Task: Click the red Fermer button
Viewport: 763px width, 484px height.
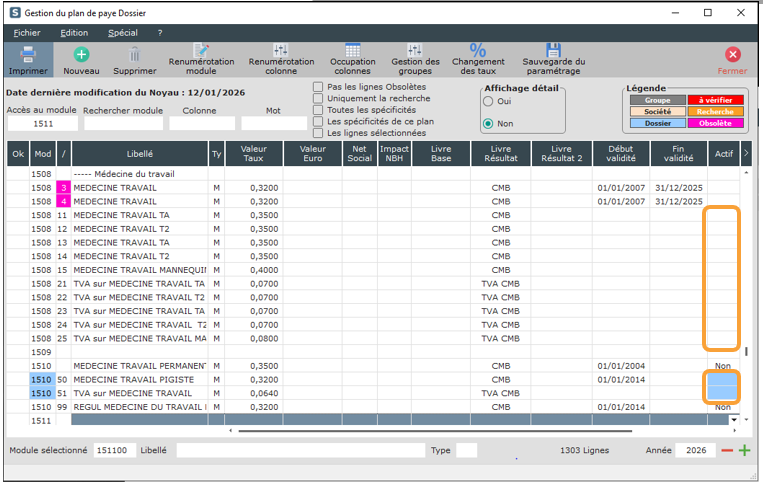Action: tap(732, 56)
